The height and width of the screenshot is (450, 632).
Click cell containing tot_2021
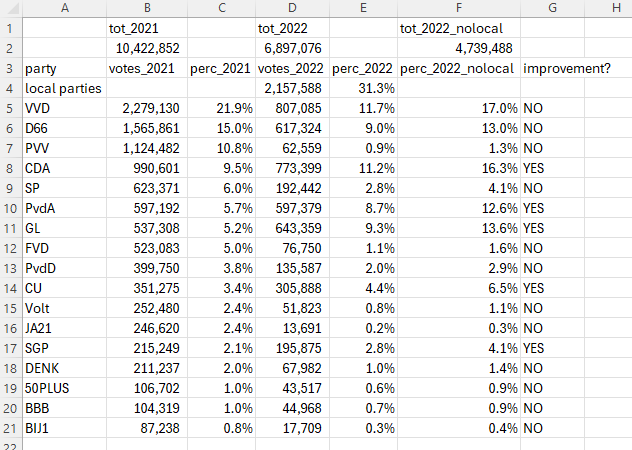click(x=147, y=28)
